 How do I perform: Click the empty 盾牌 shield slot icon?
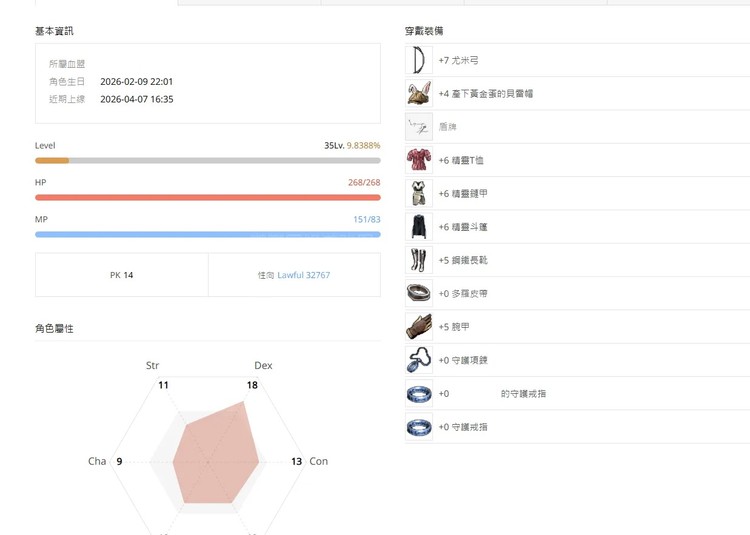tap(419, 127)
